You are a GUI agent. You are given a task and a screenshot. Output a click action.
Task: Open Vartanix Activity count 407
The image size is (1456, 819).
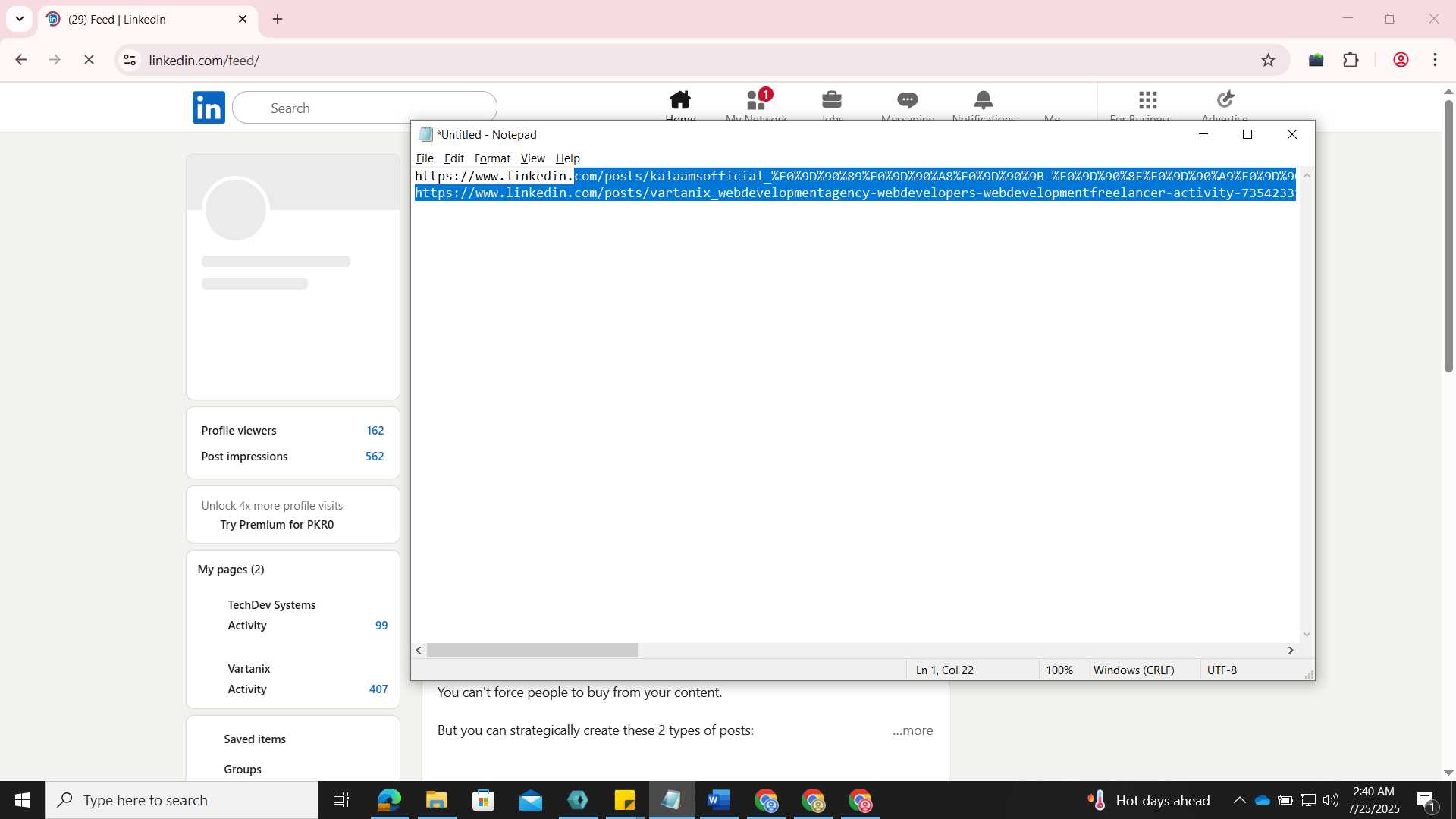(378, 689)
